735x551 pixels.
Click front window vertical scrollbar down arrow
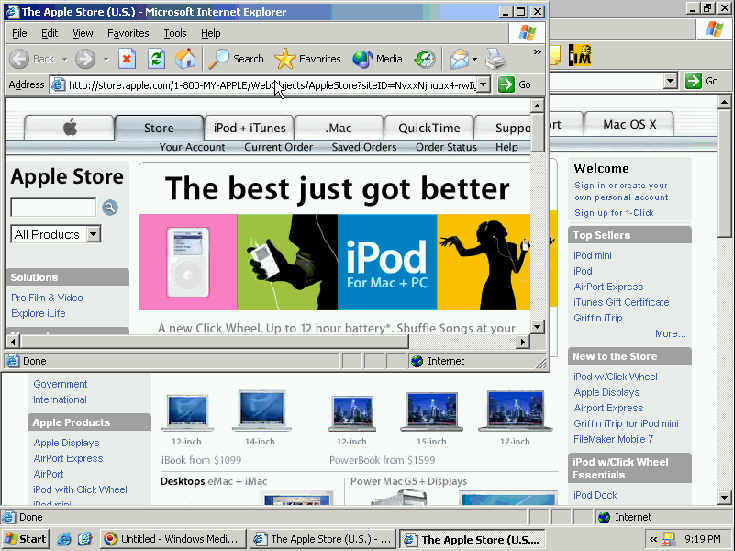(537, 326)
